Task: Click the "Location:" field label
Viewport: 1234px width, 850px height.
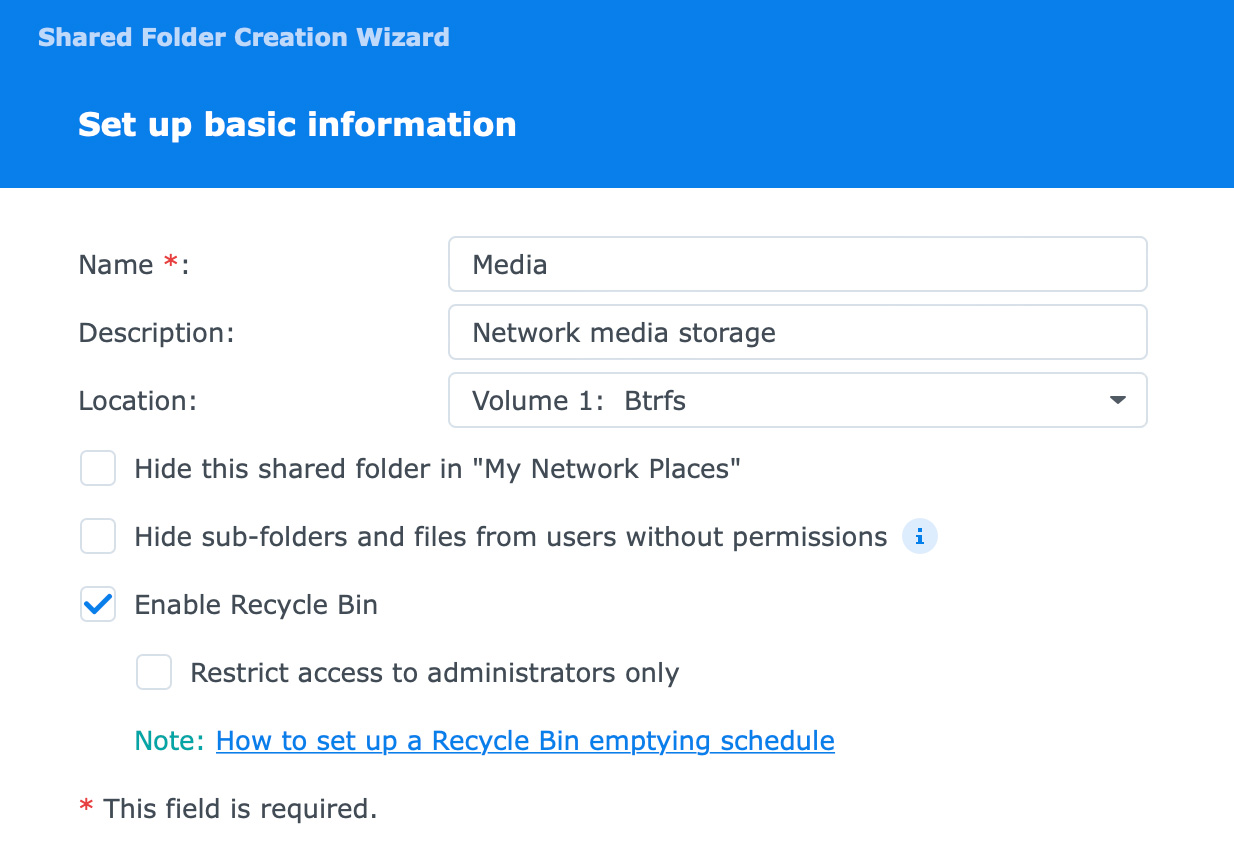Action: click(138, 401)
